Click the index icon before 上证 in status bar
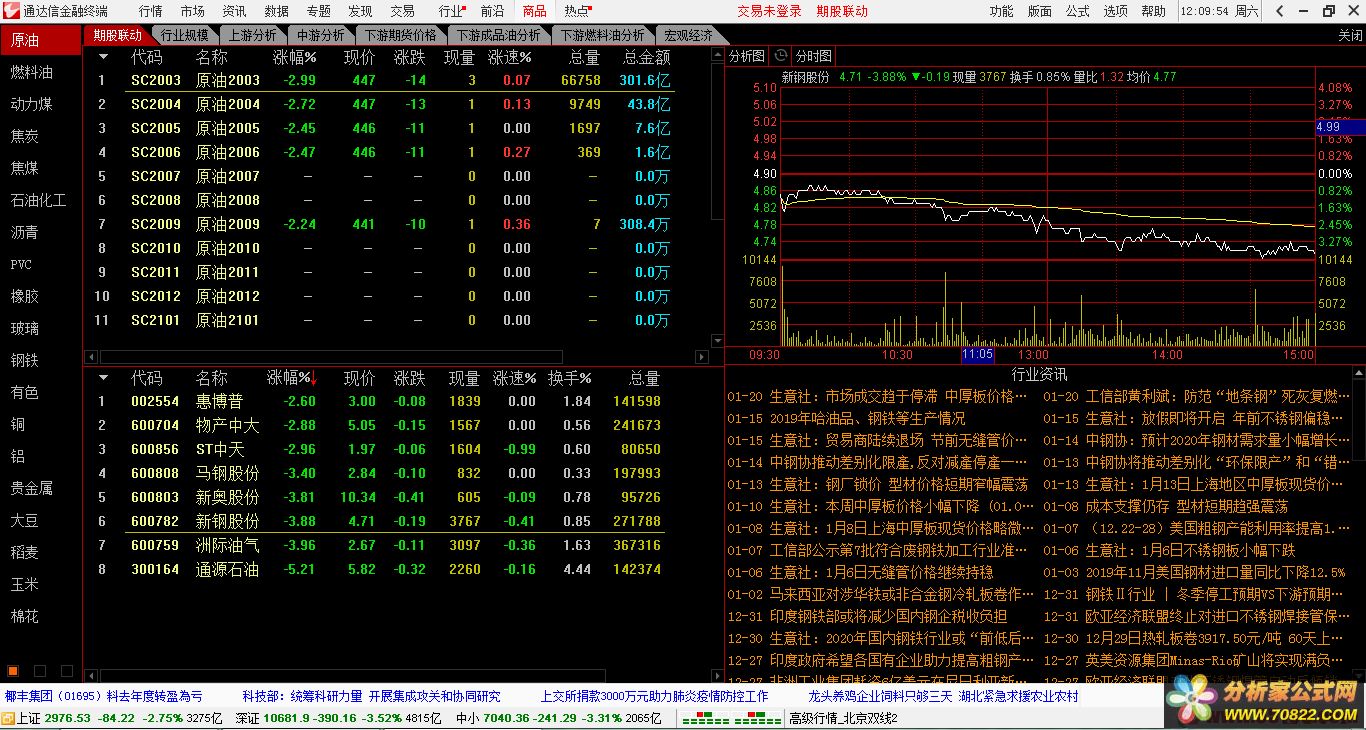Image resolution: width=1366 pixels, height=730 pixels. [8, 718]
